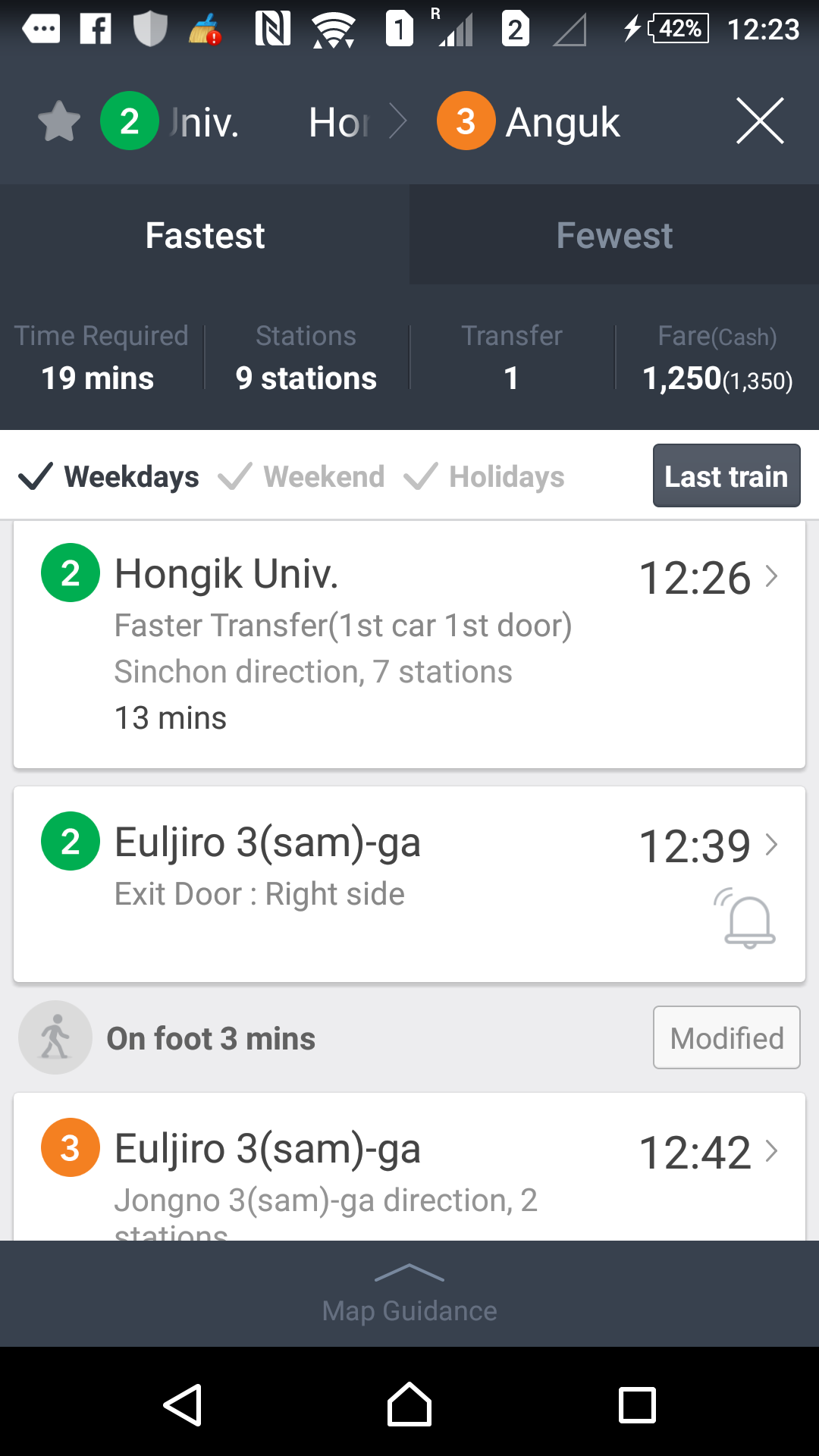This screenshot has height=1456, width=819.
Task: Select the Holidays schedule option
Action: 485,476
